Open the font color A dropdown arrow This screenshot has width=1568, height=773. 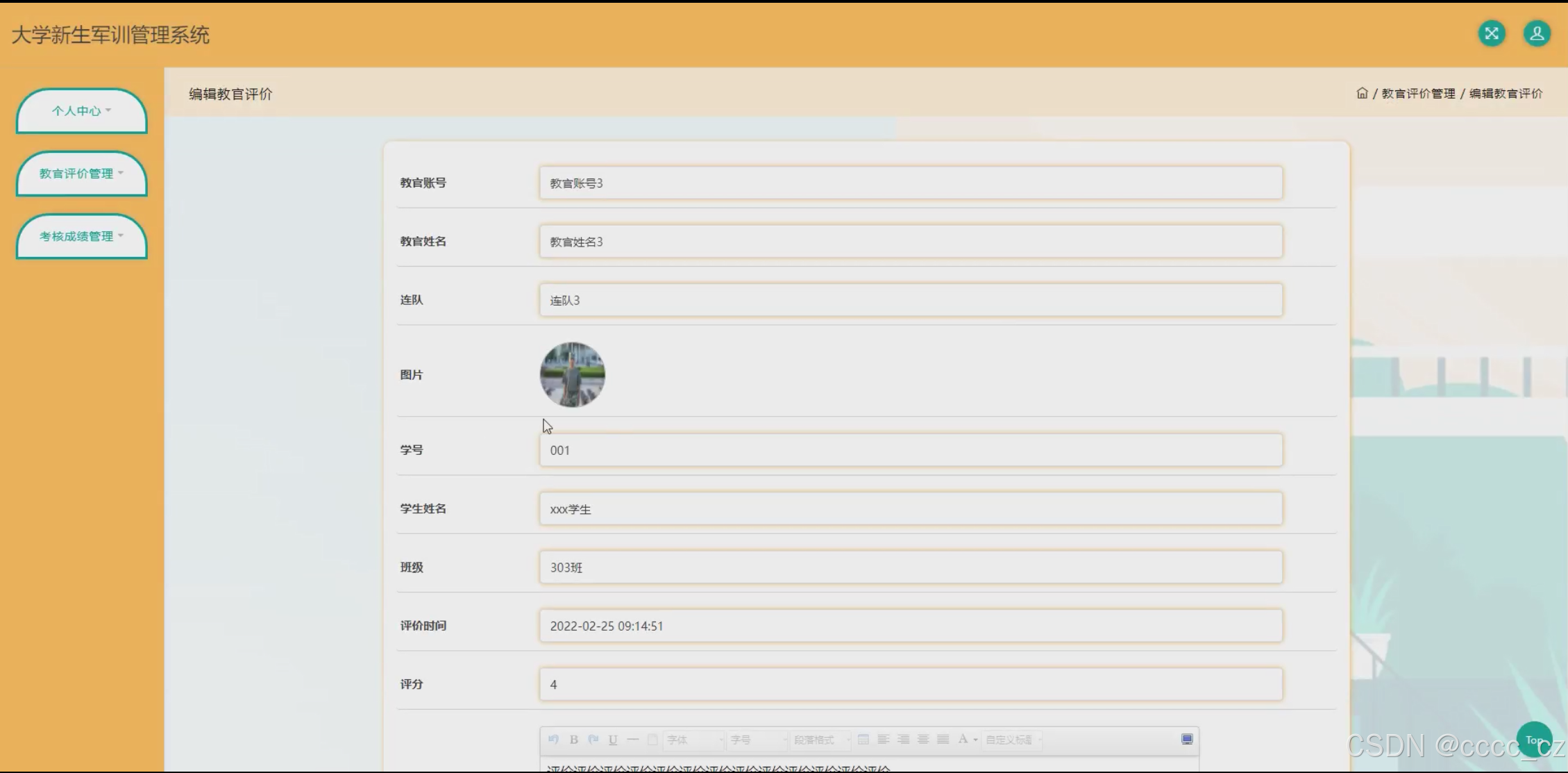[x=975, y=740]
